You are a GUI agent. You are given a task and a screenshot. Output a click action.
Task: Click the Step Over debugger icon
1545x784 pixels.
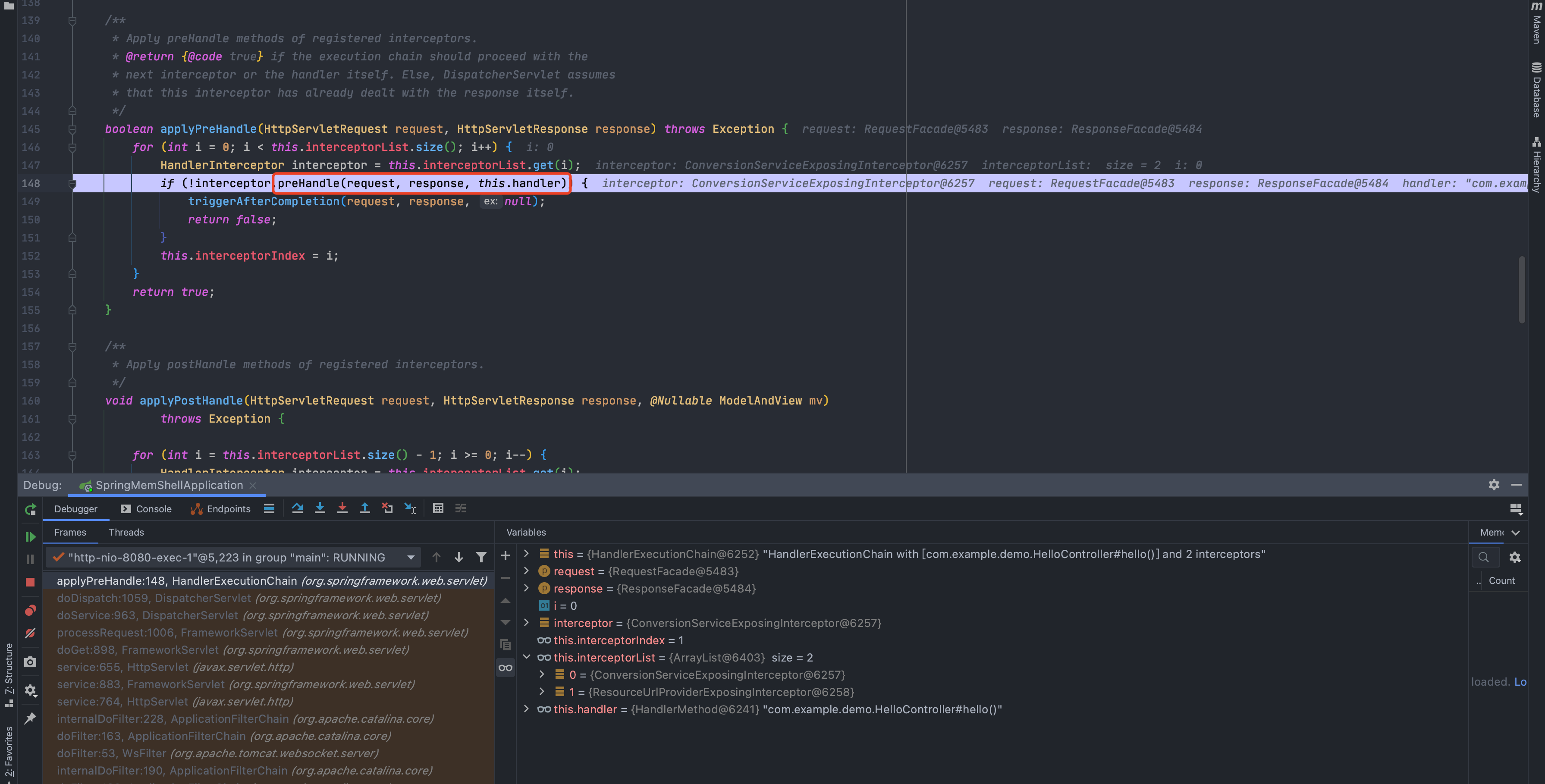pyautogui.click(x=297, y=508)
